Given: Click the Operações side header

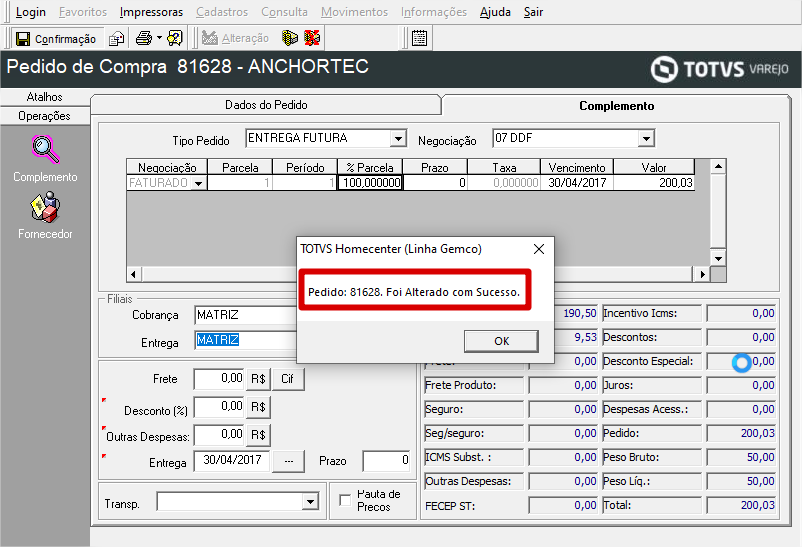Looking at the screenshot, I should (x=44, y=116).
